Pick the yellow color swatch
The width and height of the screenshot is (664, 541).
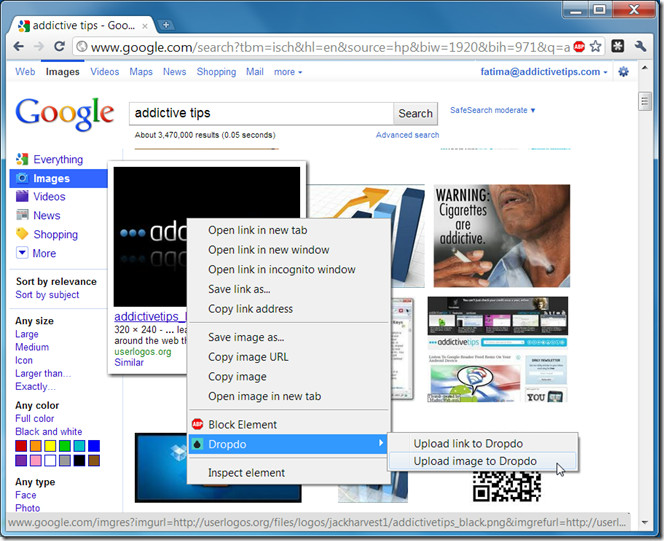pos(50,446)
